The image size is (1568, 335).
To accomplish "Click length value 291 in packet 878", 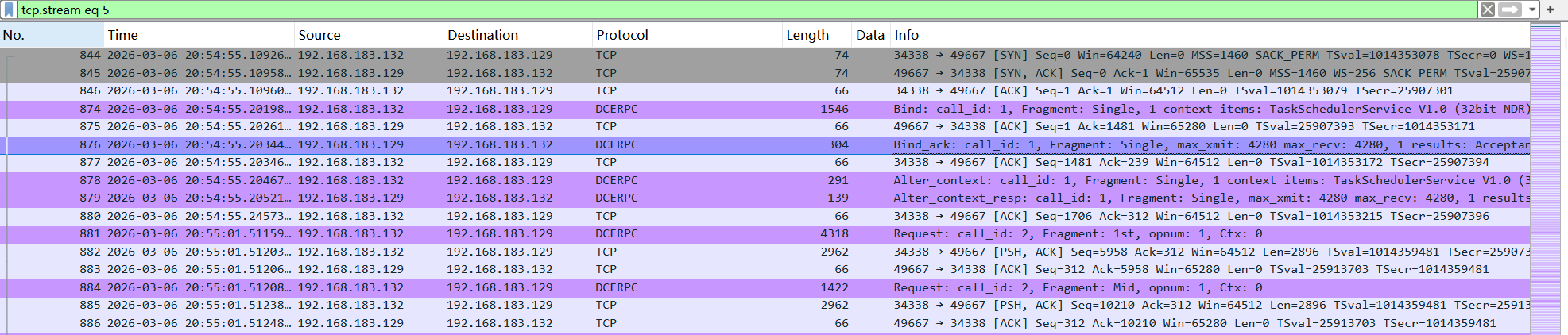I will coord(838,180).
